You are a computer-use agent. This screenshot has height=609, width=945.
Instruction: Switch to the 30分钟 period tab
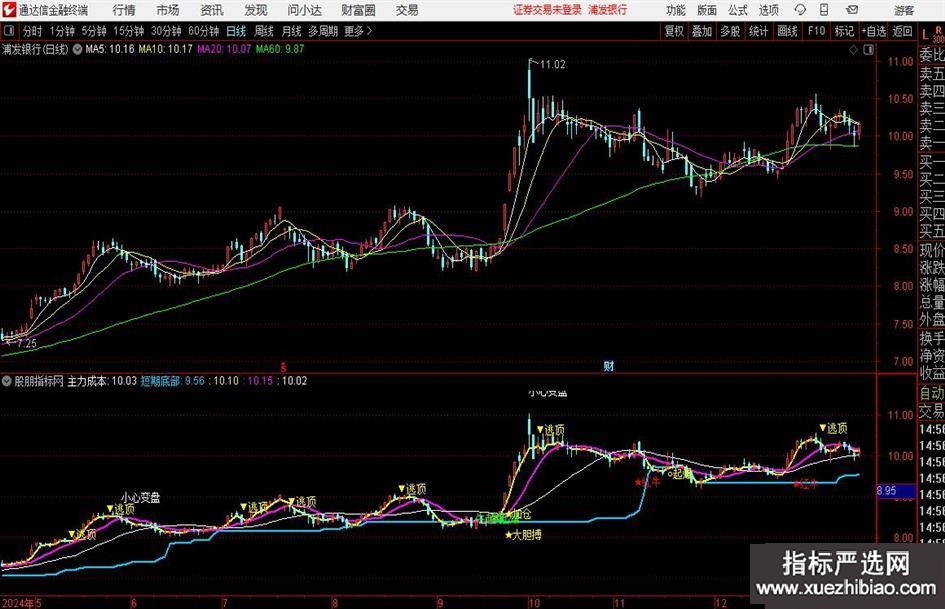[x=166, y=31]
